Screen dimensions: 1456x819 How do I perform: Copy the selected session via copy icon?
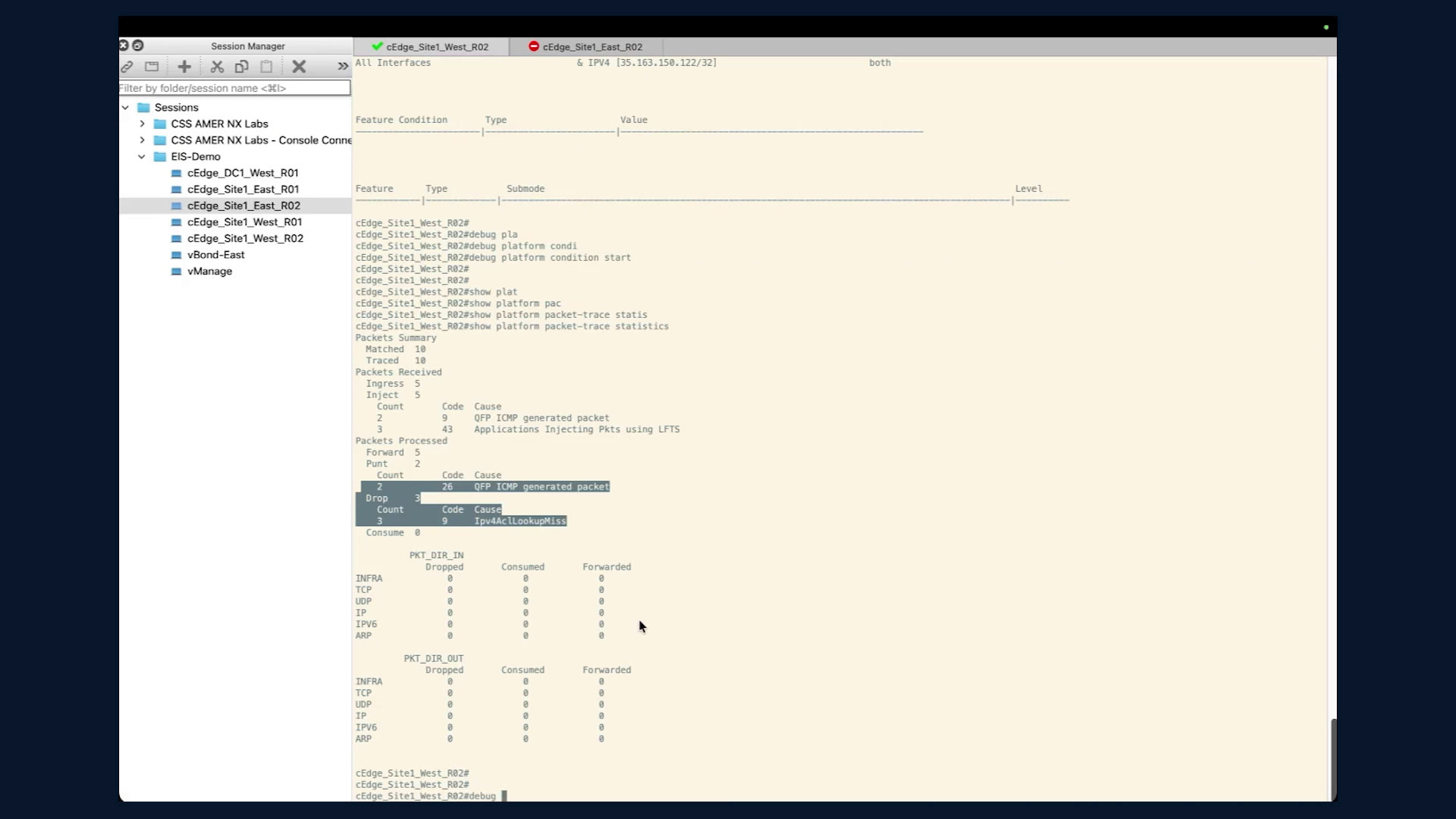(x=241, y=67)
